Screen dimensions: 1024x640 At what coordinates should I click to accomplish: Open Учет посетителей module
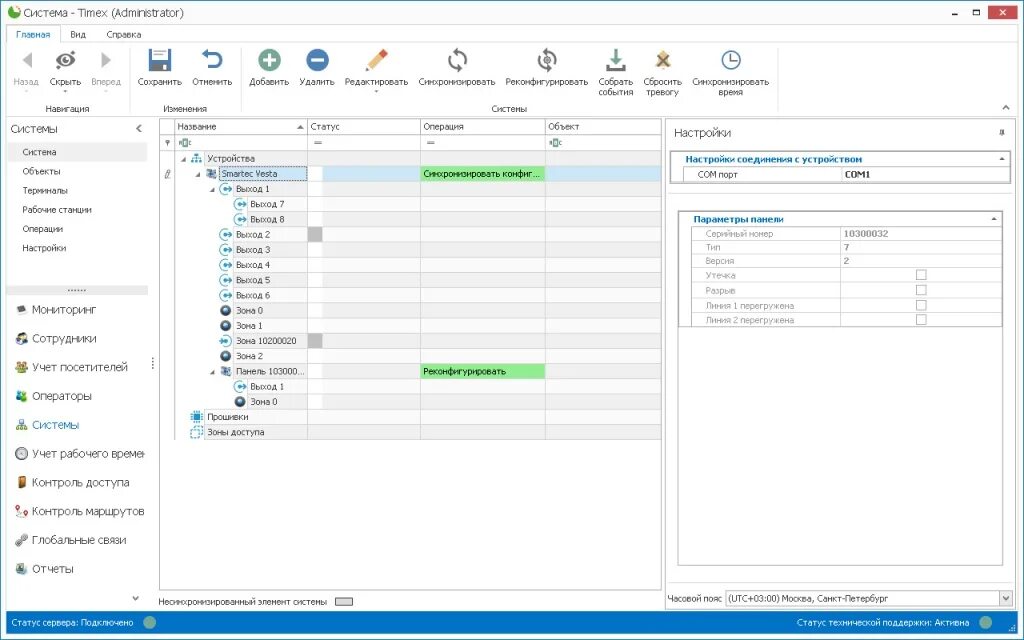pos(80,367)
